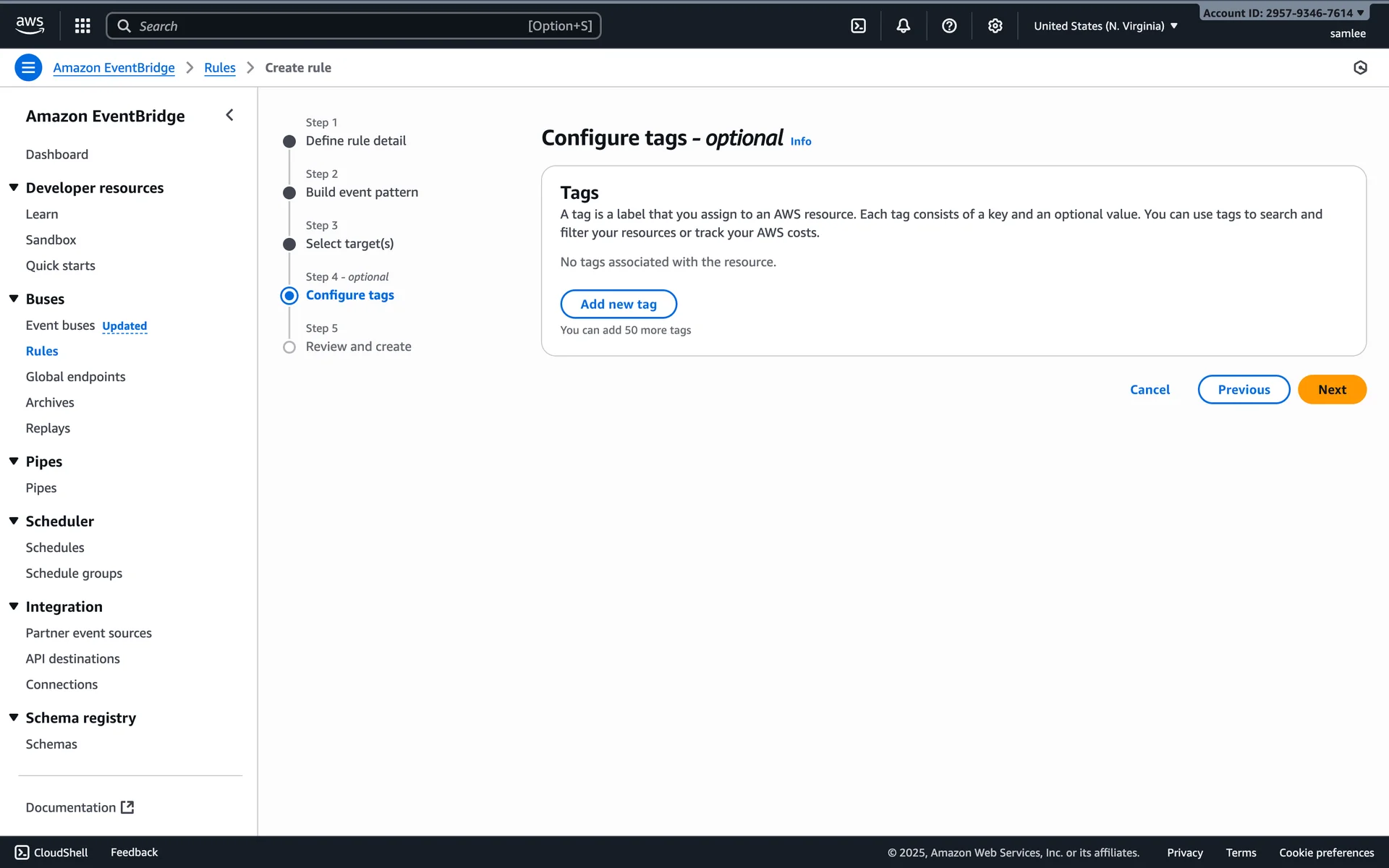Viewport: 1389px width, 868px height.
Task: Collapse the EventBridge sidebar with the chevron
Action: click(229, 115)
